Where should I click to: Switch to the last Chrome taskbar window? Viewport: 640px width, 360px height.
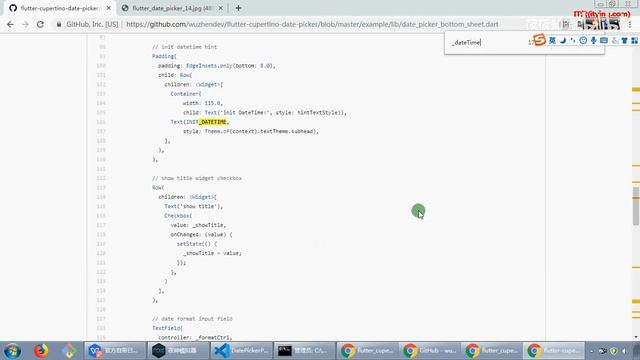coord(554,351)
